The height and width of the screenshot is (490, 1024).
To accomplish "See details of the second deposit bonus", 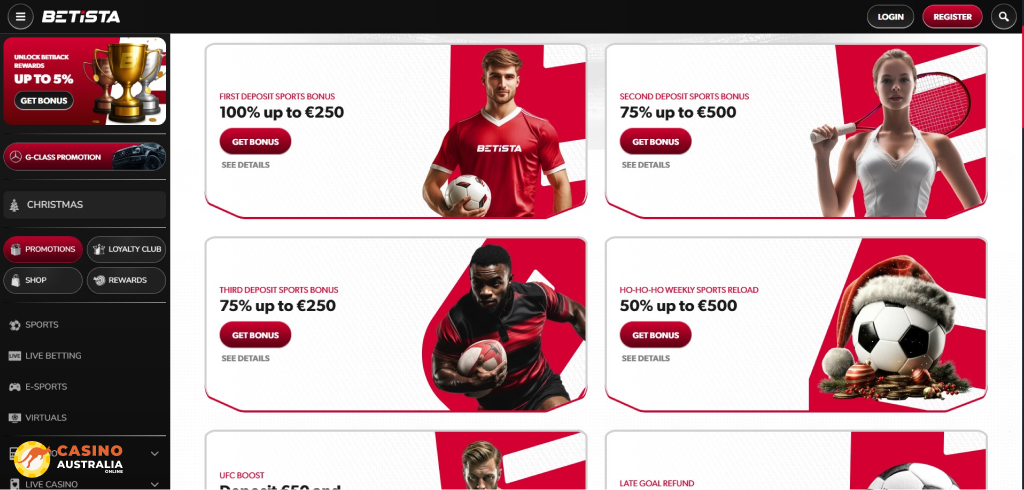I will pyautogui.click(x=646, y=165).
